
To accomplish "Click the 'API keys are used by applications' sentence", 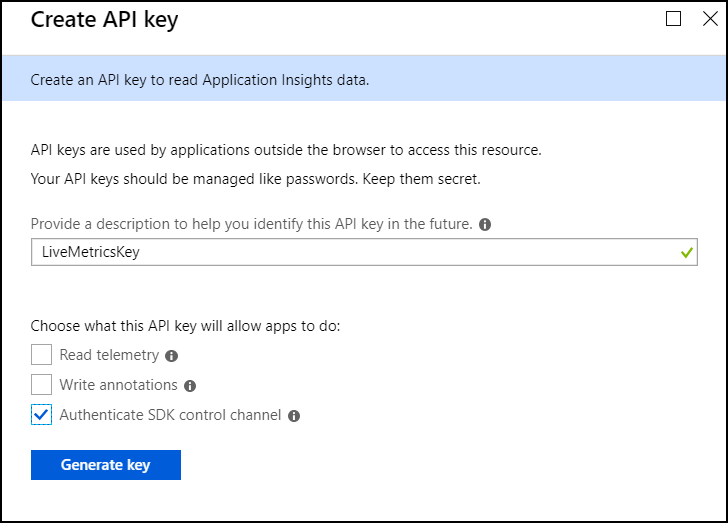I will (286, 150).
